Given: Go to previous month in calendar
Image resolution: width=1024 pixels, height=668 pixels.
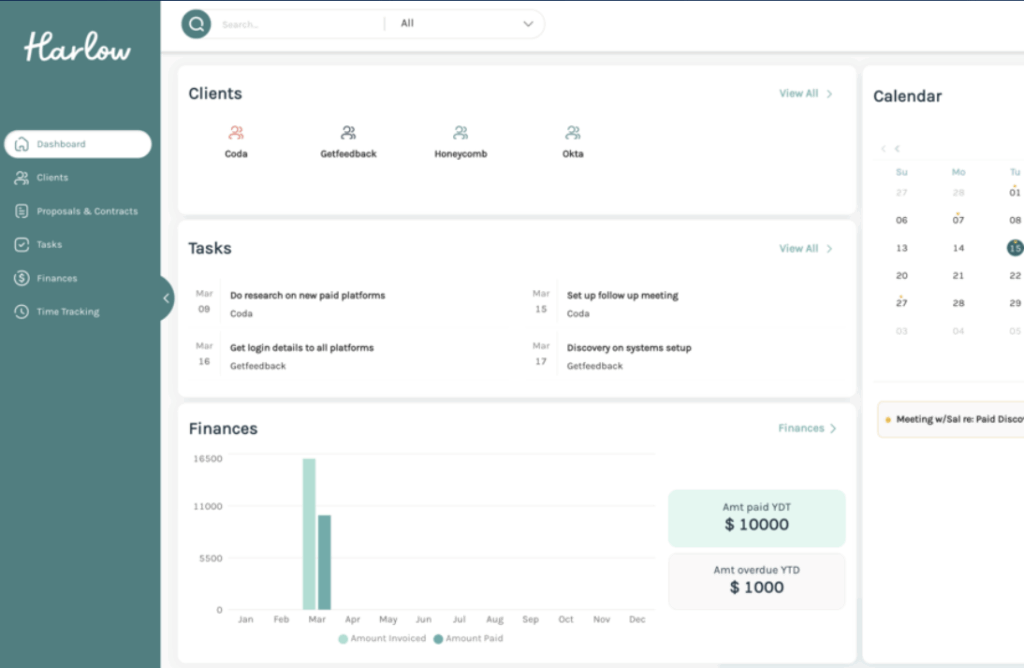Looking at the screenshot, I should [897, 149].
